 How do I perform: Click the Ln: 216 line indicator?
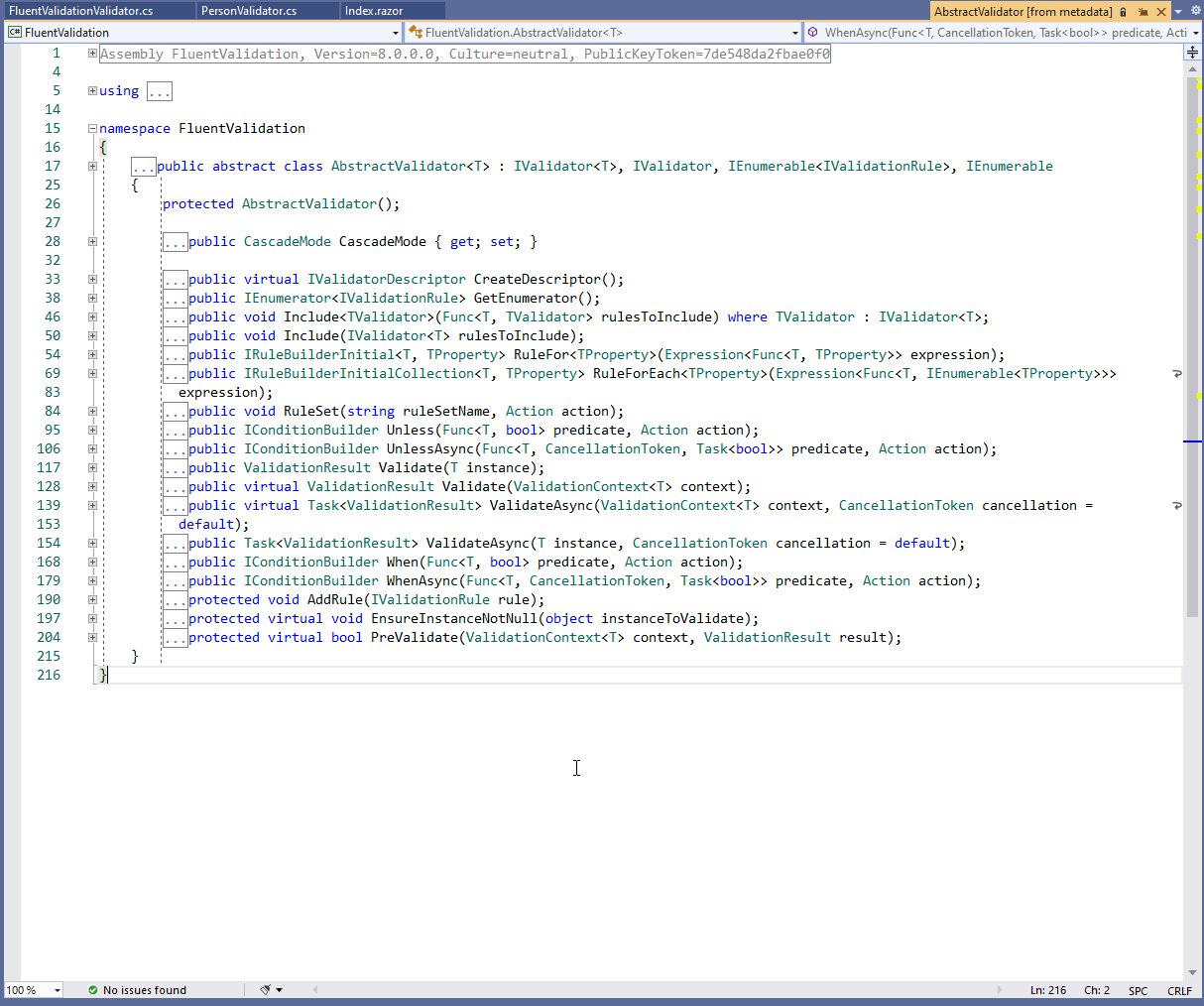coord(1048,990)
